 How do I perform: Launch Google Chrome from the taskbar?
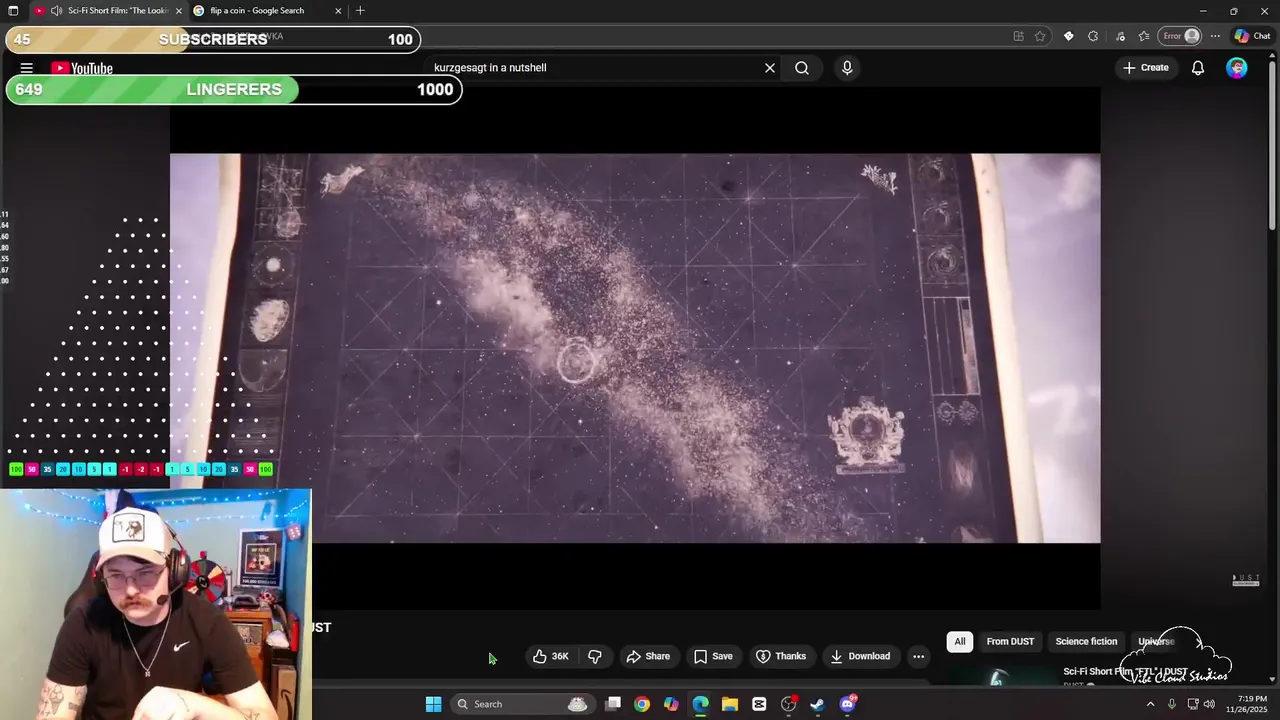point(642,704)
